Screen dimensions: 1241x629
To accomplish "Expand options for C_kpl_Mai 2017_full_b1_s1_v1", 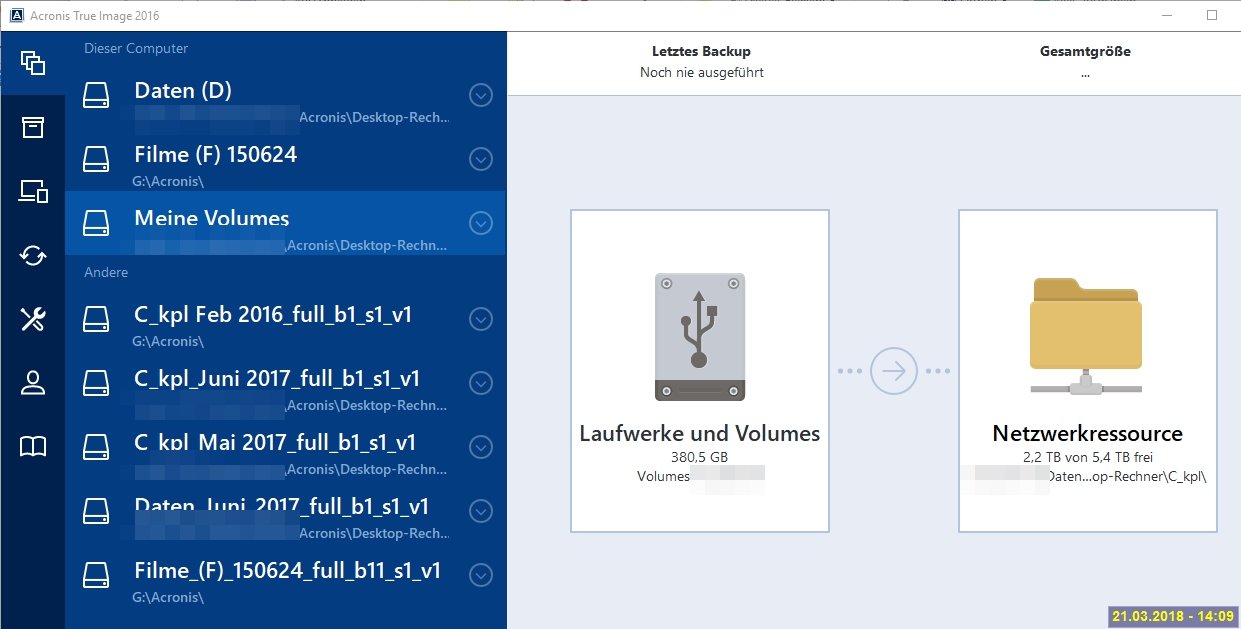I will point(481,447).
